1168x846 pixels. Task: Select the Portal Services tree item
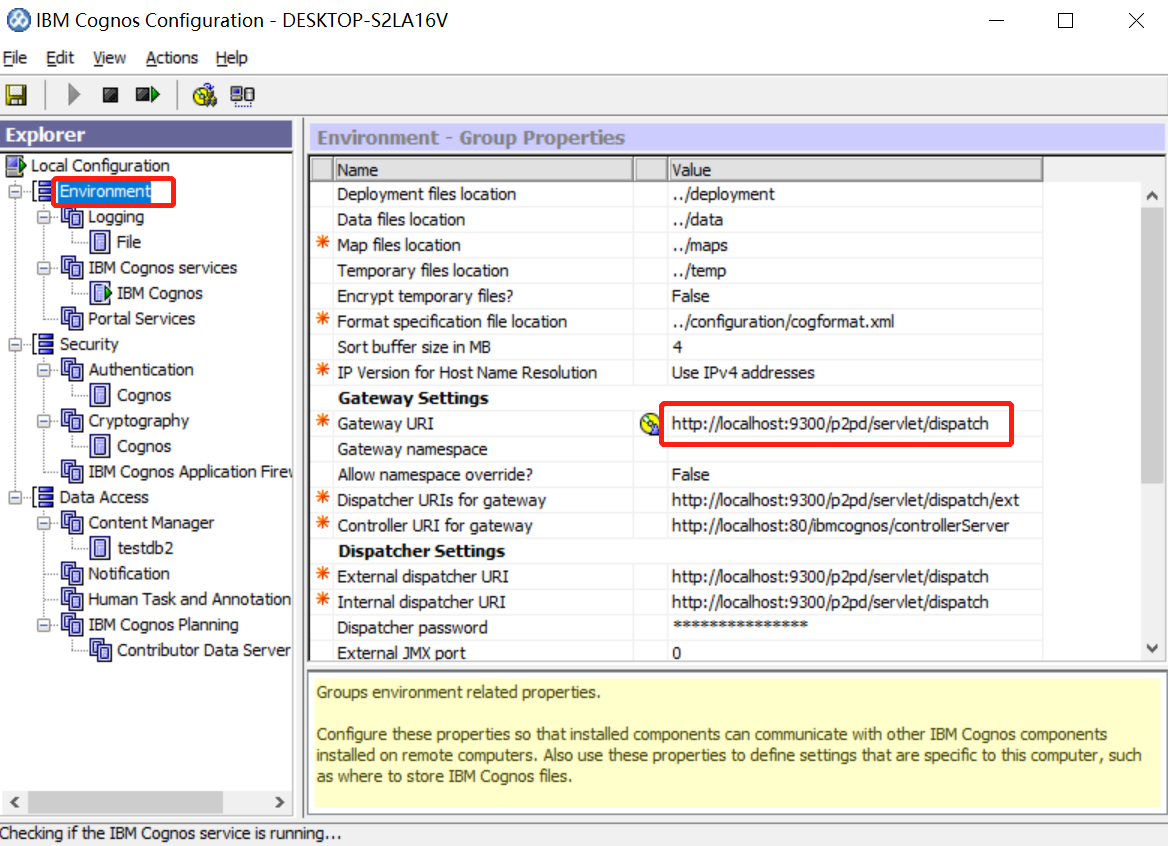coord(142,319)
